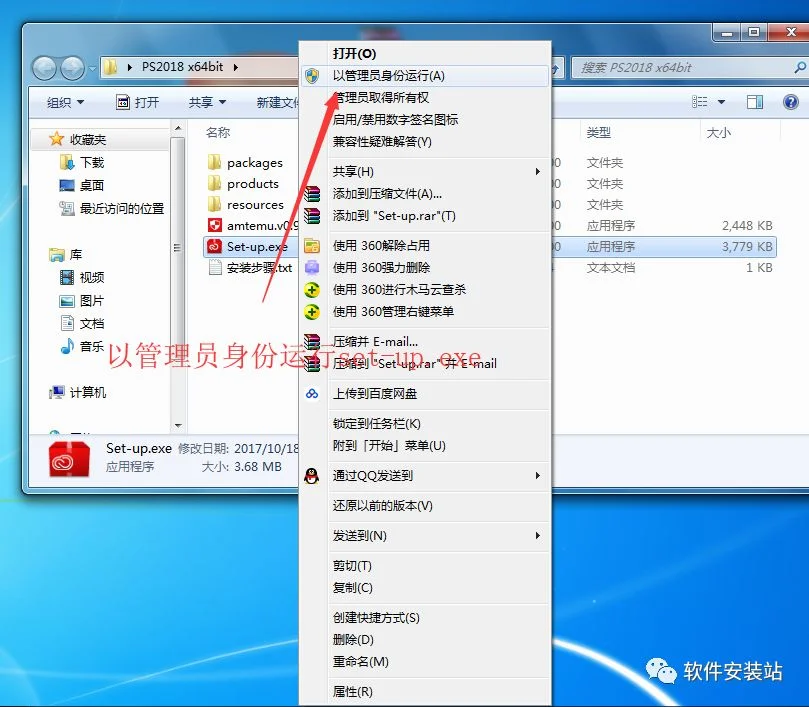Click the 大小 column header
Screen dimensions: 809x707
pos(718,133)
